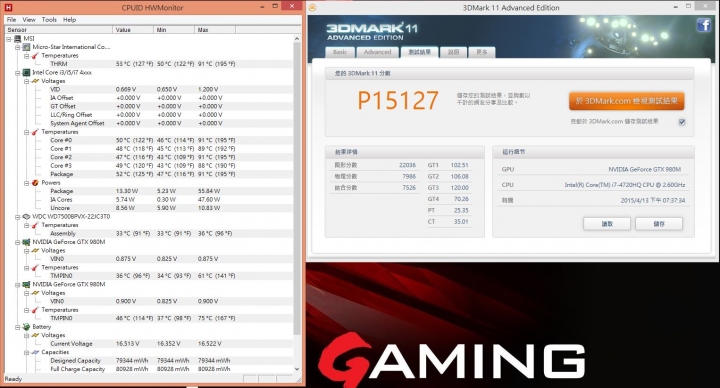Collapse the Intel Core i3/i5/i7 node
Screen dimensions: 720x388
tap(17, 73)
